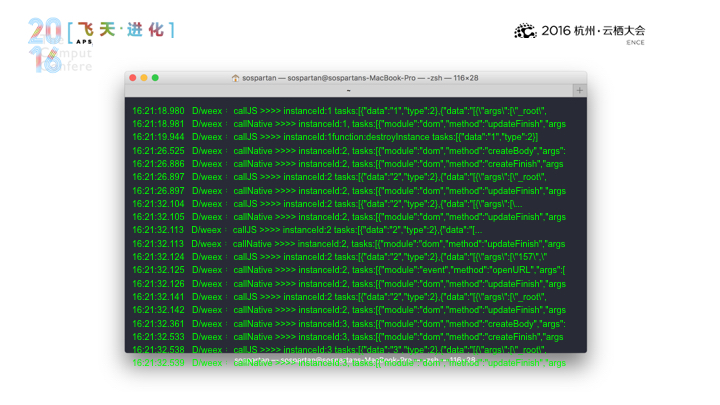Select the openURL event log line

pyautogui.click(x=349, y=270)
